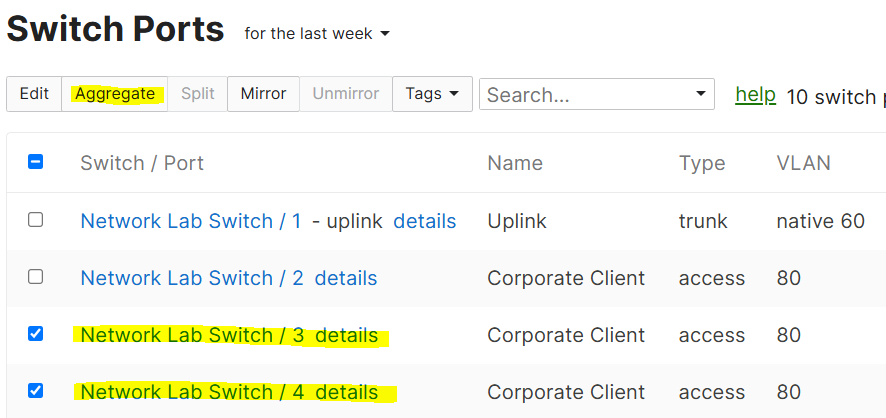Click the Aggregate button
The image size is (886, 418).
(x=115, y=94)
